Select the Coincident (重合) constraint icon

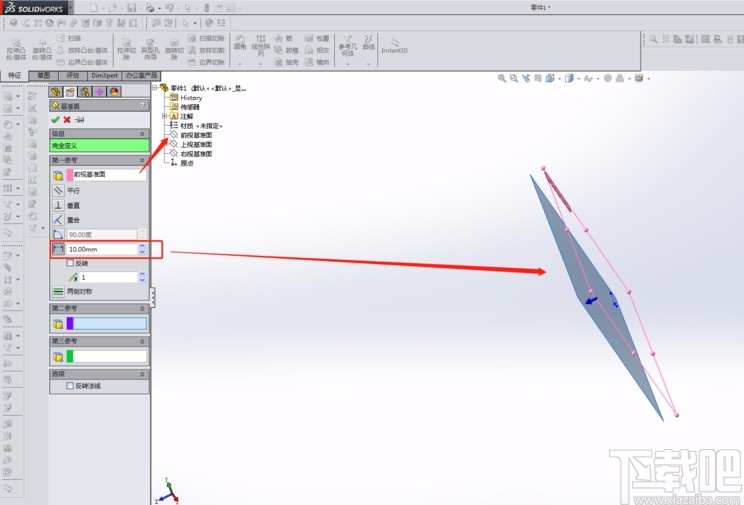[x=58, y=220]
